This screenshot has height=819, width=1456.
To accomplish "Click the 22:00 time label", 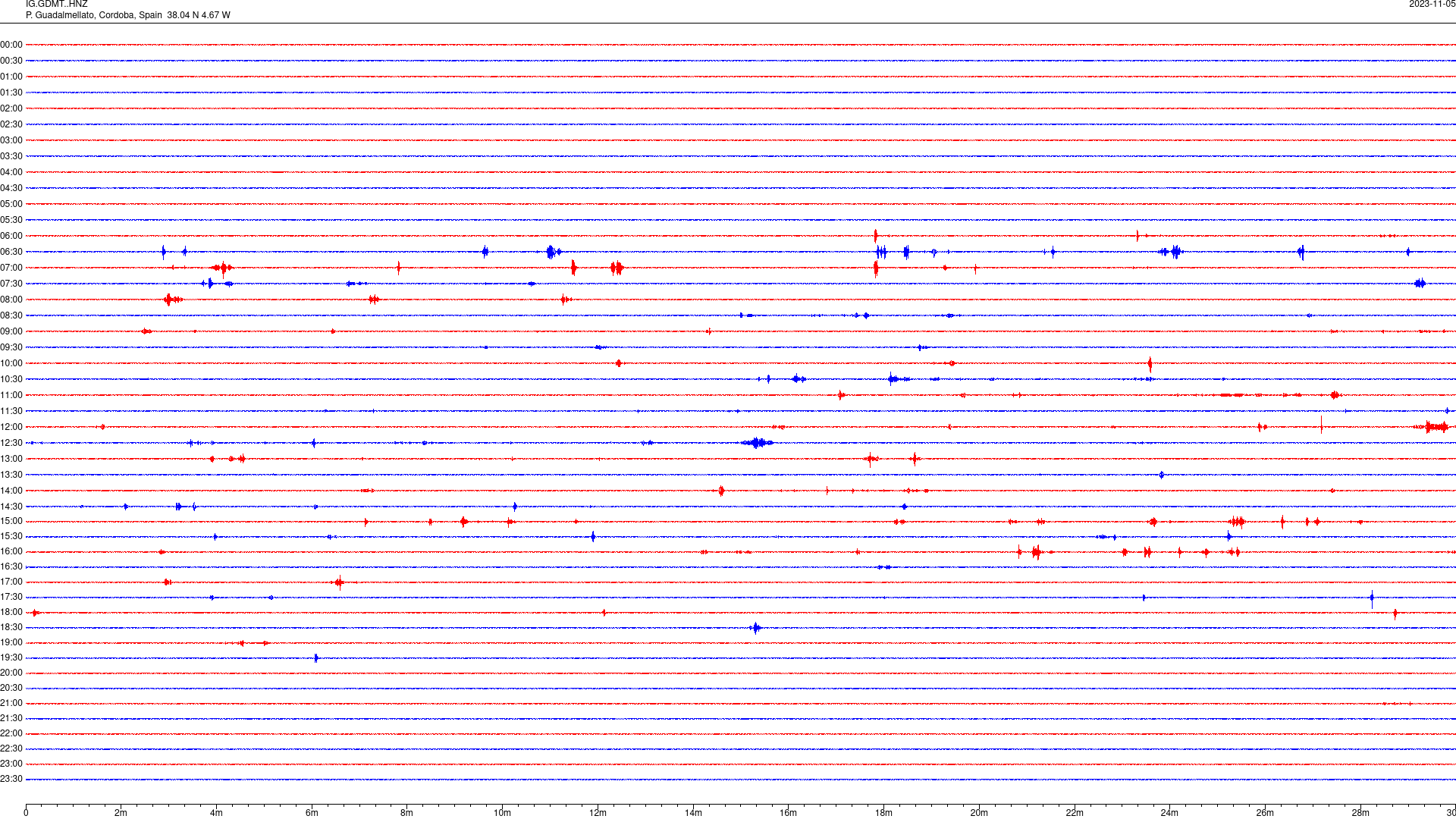I will pyautogui.click(x=11, y=733).
